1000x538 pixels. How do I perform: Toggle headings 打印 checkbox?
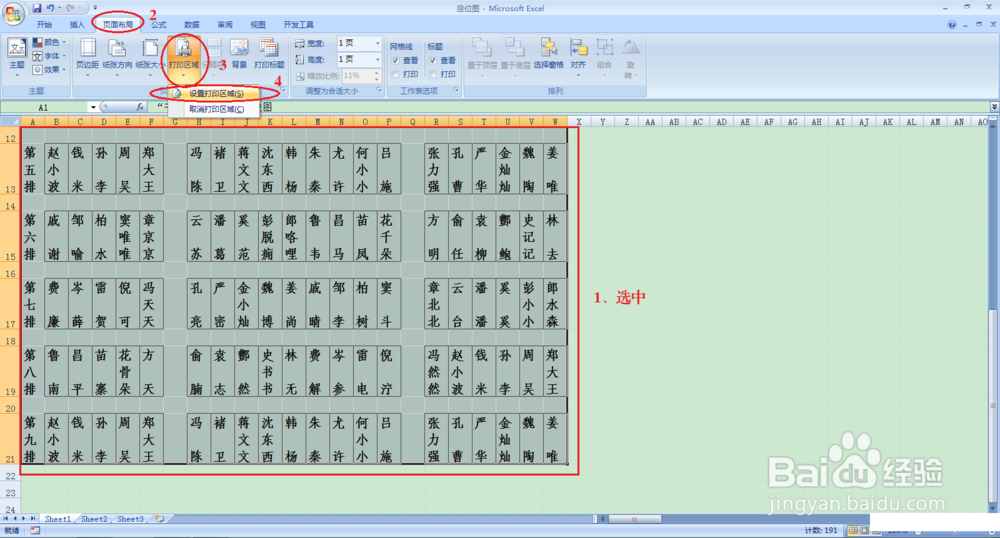coord(433,75)
